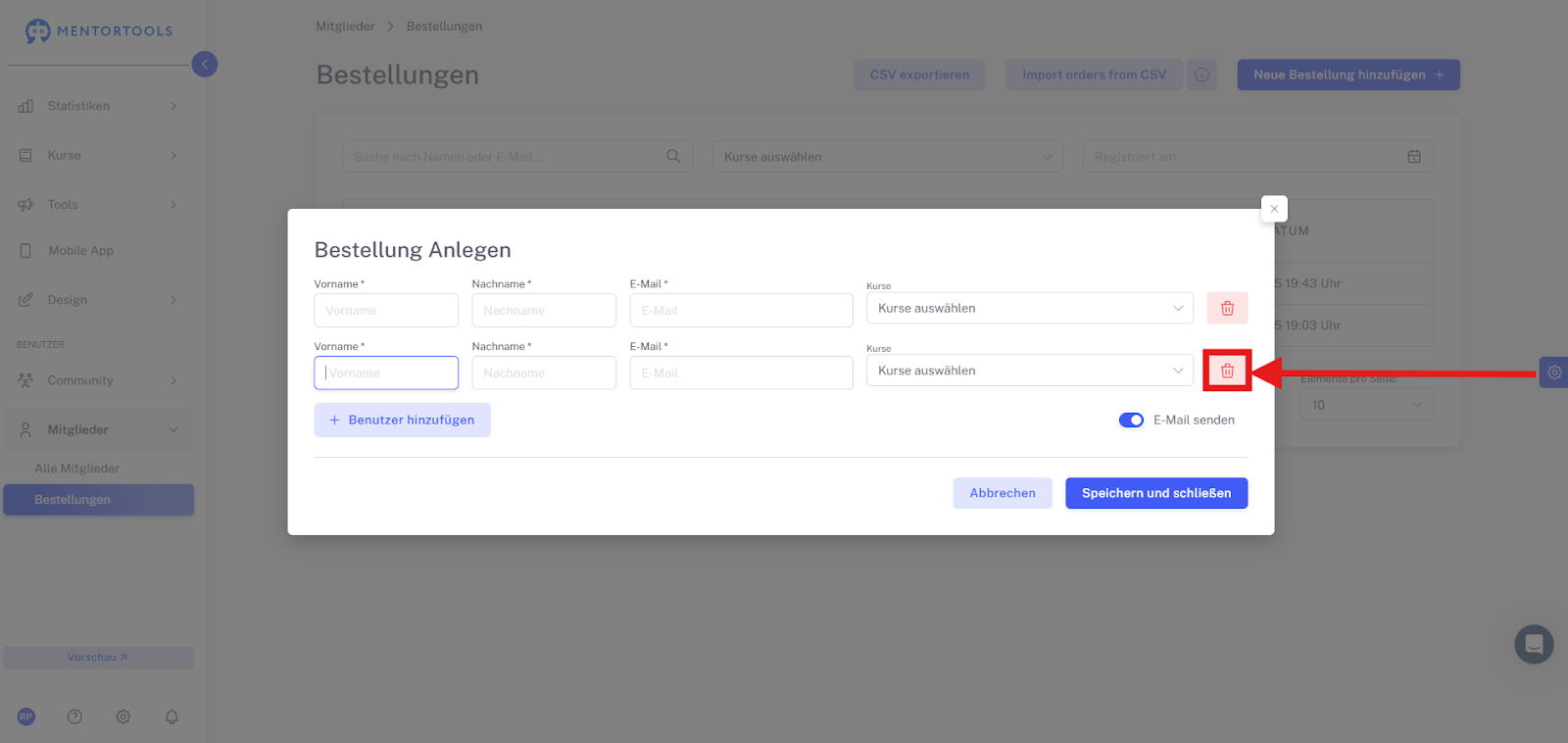Click the search magnifier icon
Image resolution: width=1568 pixels, height=743 pixels.
click(673, 157)
